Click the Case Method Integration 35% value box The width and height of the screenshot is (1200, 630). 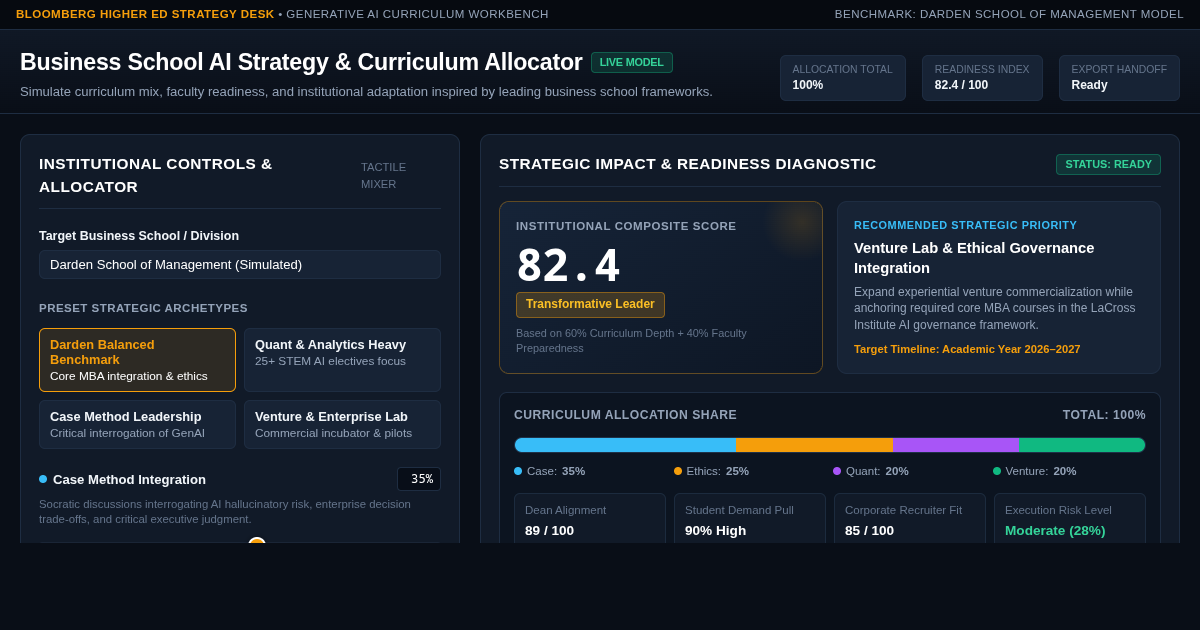click(419, 479)
